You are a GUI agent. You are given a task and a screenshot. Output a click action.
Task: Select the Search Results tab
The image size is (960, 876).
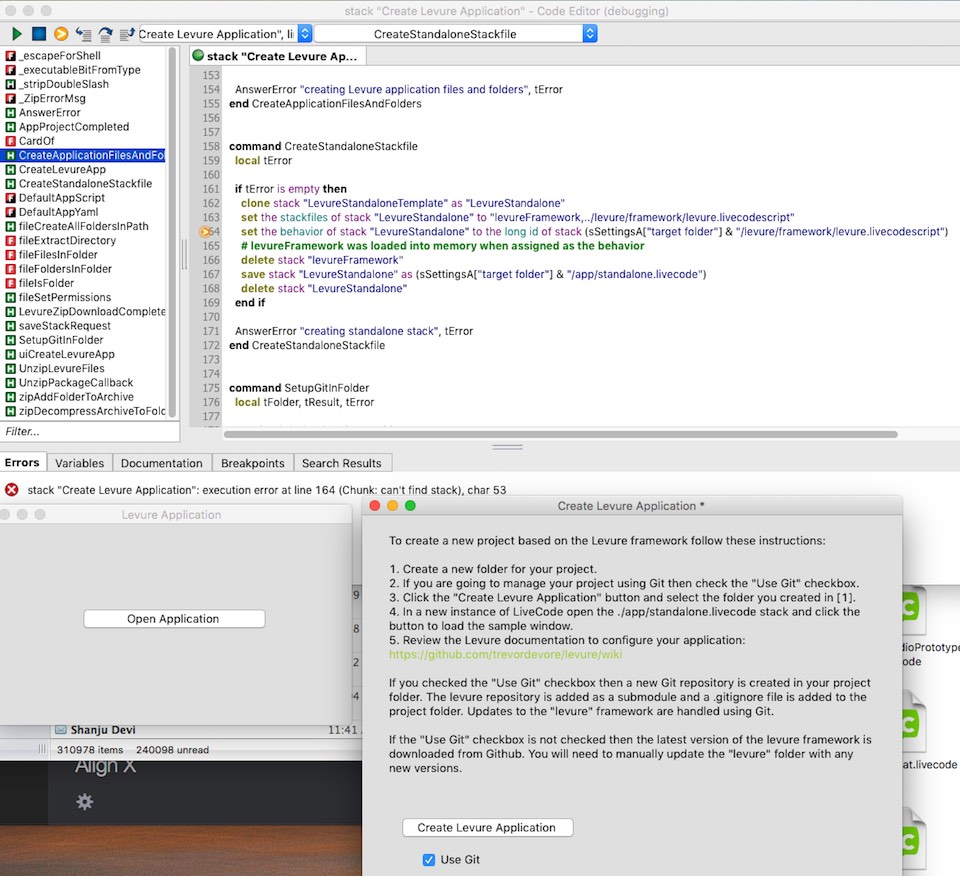click(x=341, y=463)
